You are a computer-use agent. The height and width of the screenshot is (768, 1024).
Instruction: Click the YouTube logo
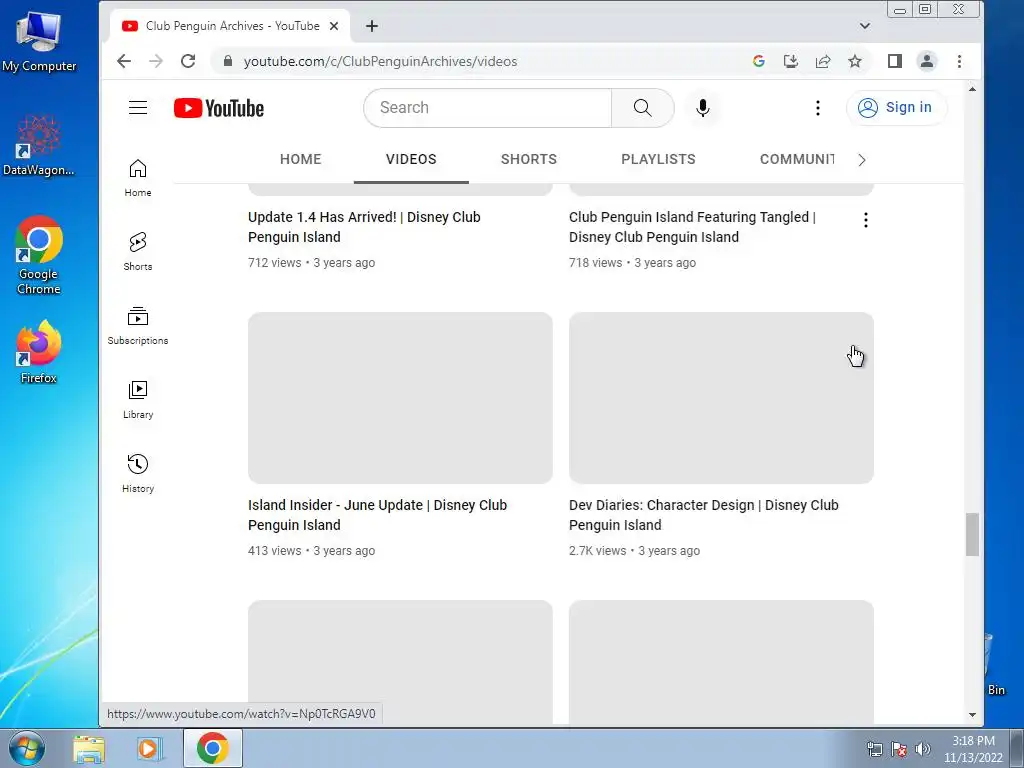pos(219,108)
